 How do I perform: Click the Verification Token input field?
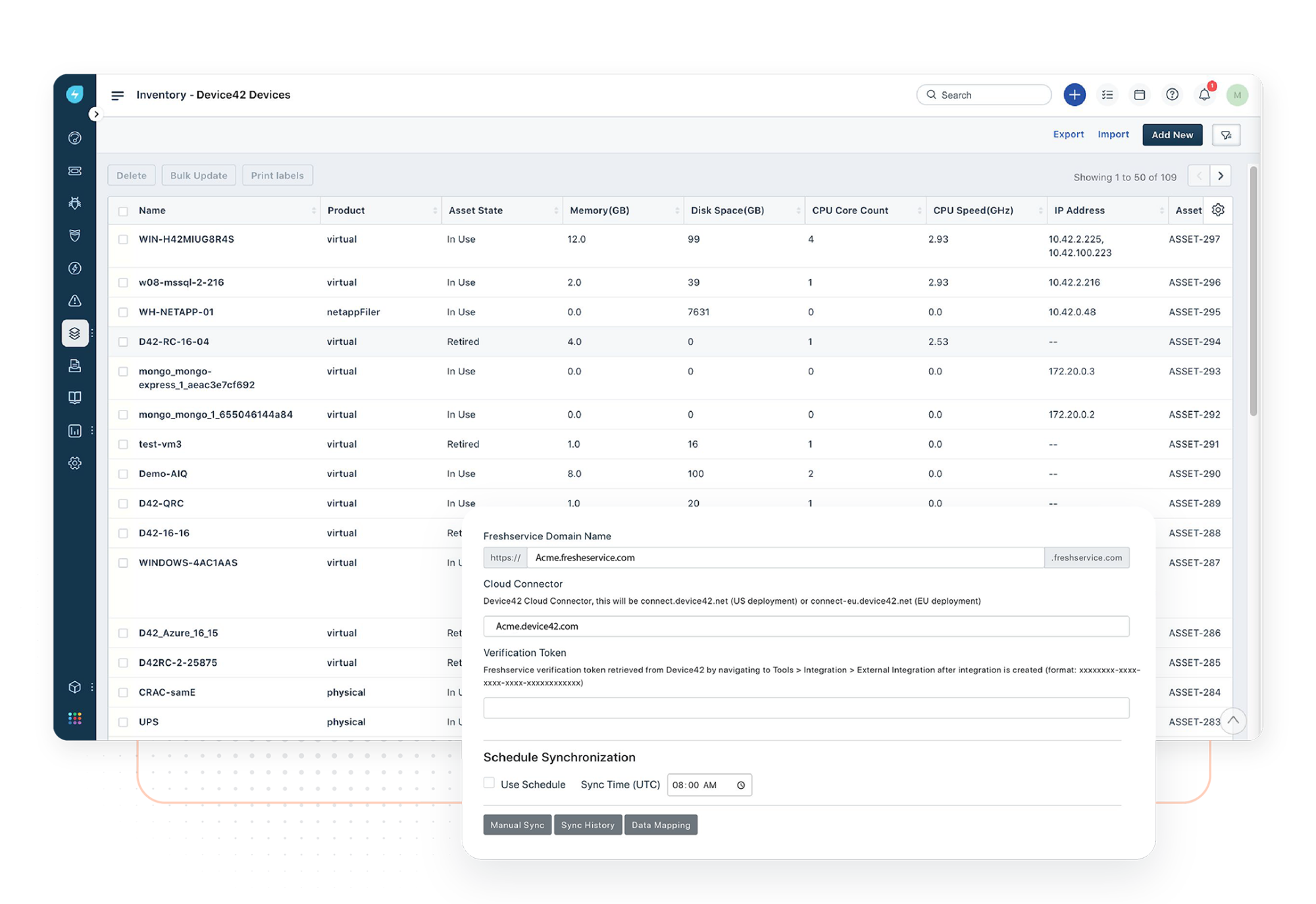click(x=806, y=708)
